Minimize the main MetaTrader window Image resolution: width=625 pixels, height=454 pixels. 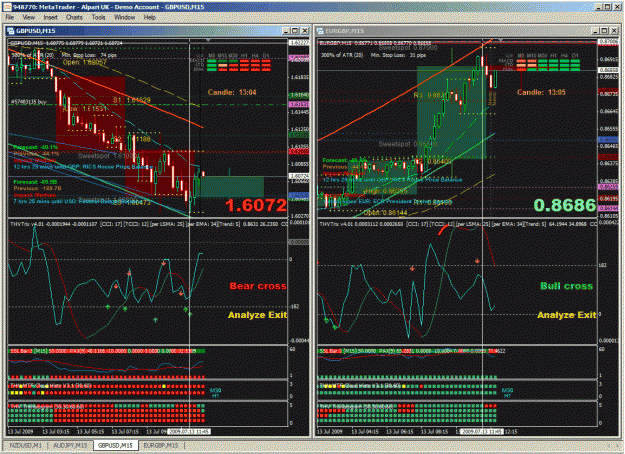[x=599, y=7]
